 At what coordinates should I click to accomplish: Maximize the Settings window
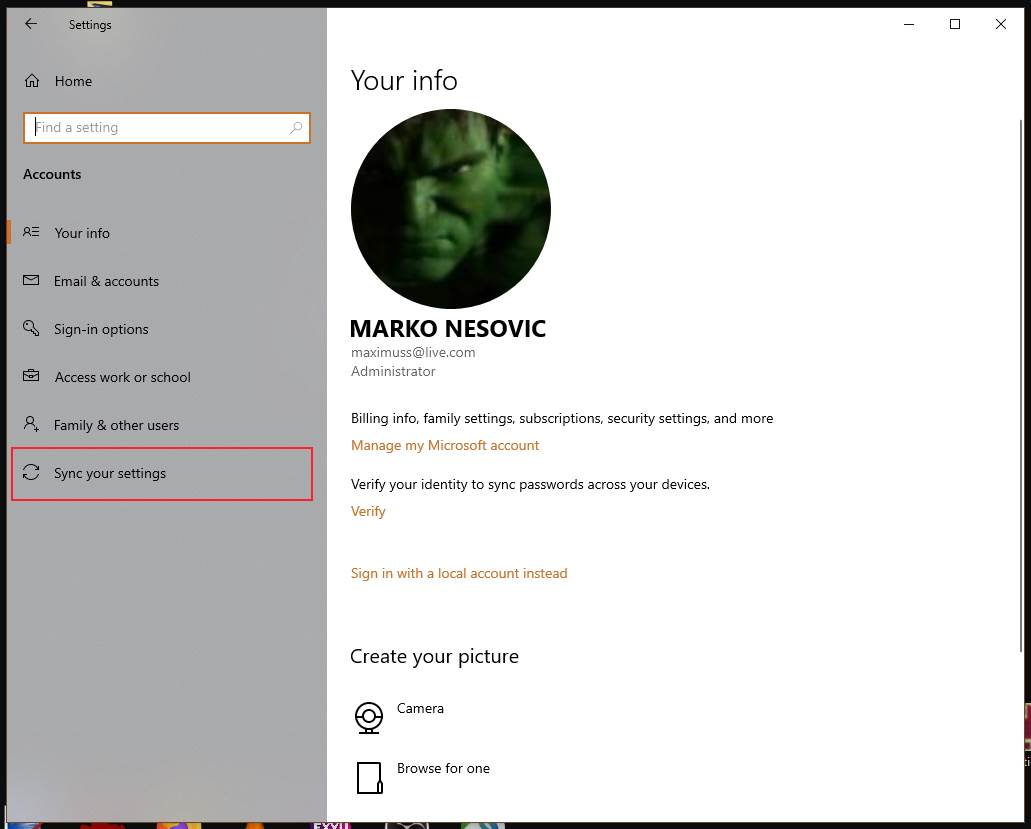tap(954, 24)
